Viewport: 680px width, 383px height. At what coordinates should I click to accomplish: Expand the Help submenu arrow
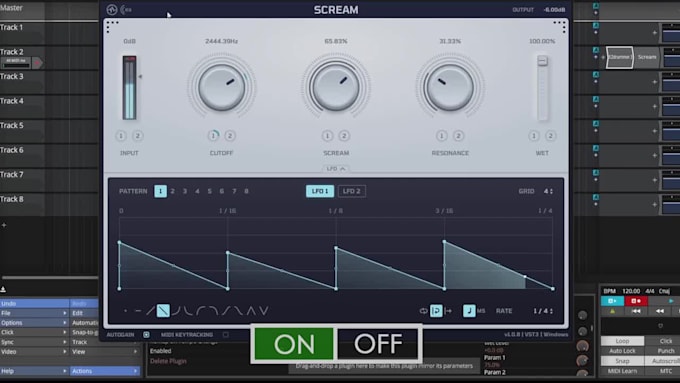click(65, 371)
